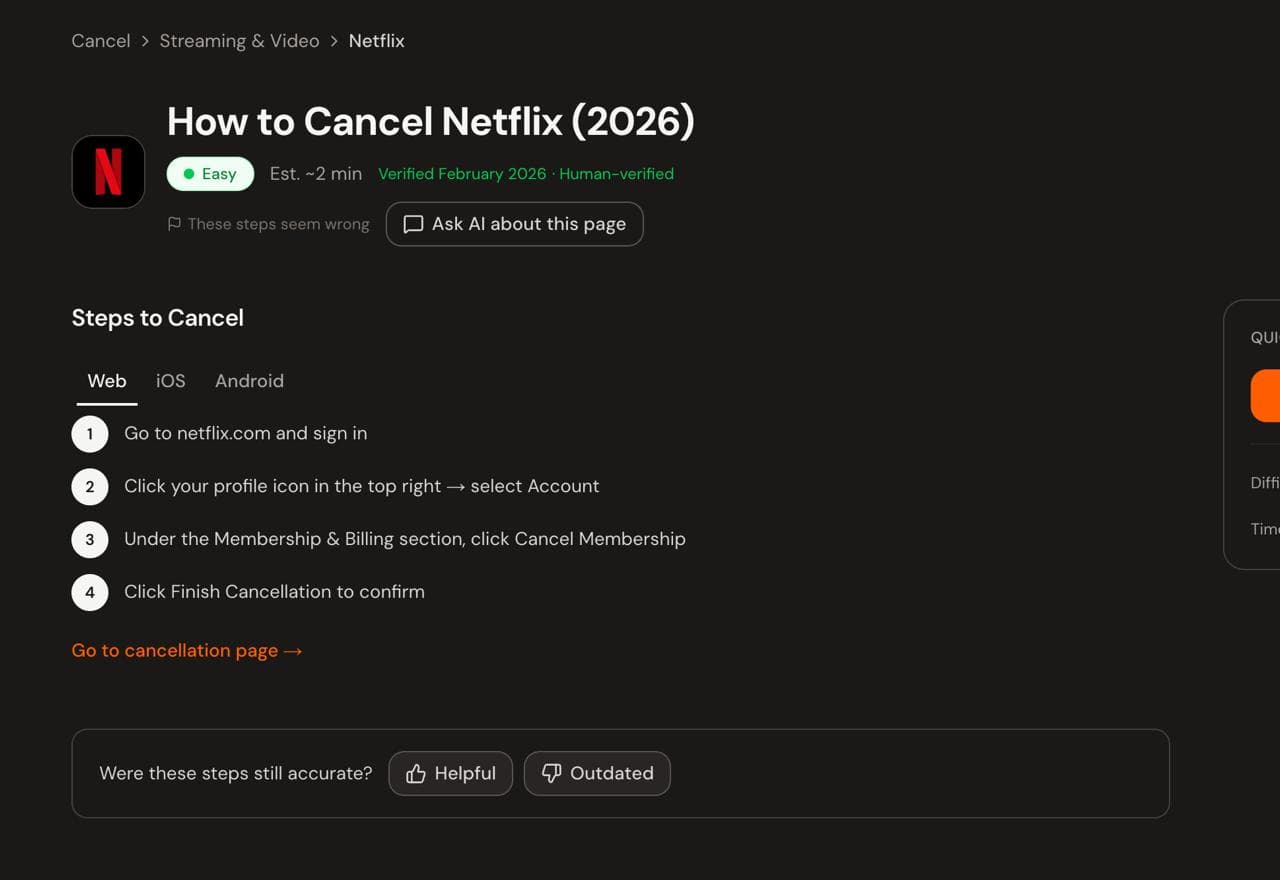The height and width of the screenshot is (880, 1280).
Task: Click the Verified February 2026 label
Action: (462, 174)
